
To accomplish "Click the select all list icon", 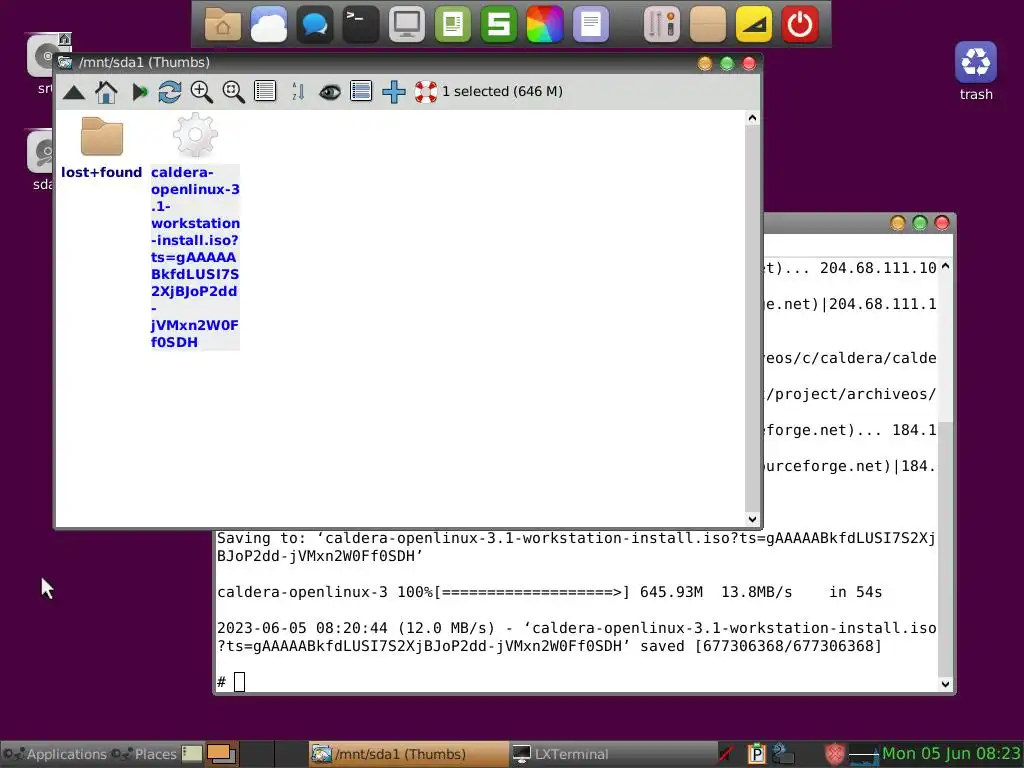I will 361,91.
